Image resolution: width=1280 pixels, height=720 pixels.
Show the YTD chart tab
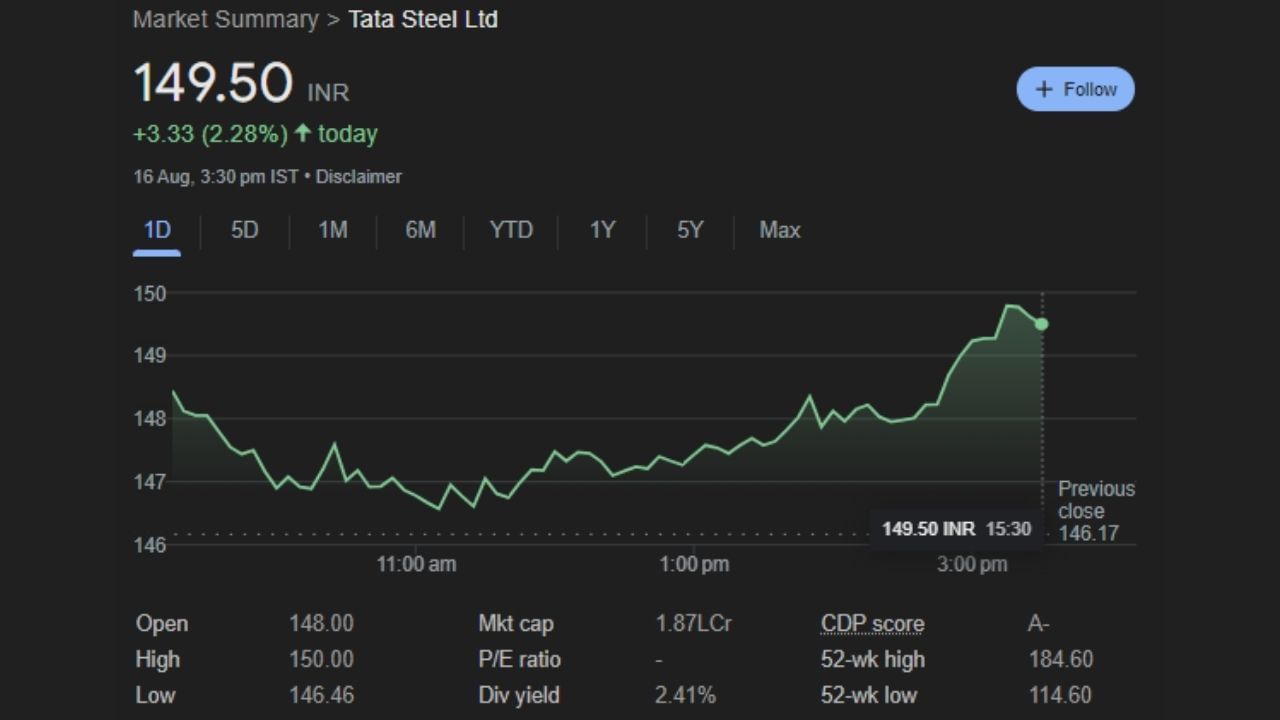(x=511, y=230)
